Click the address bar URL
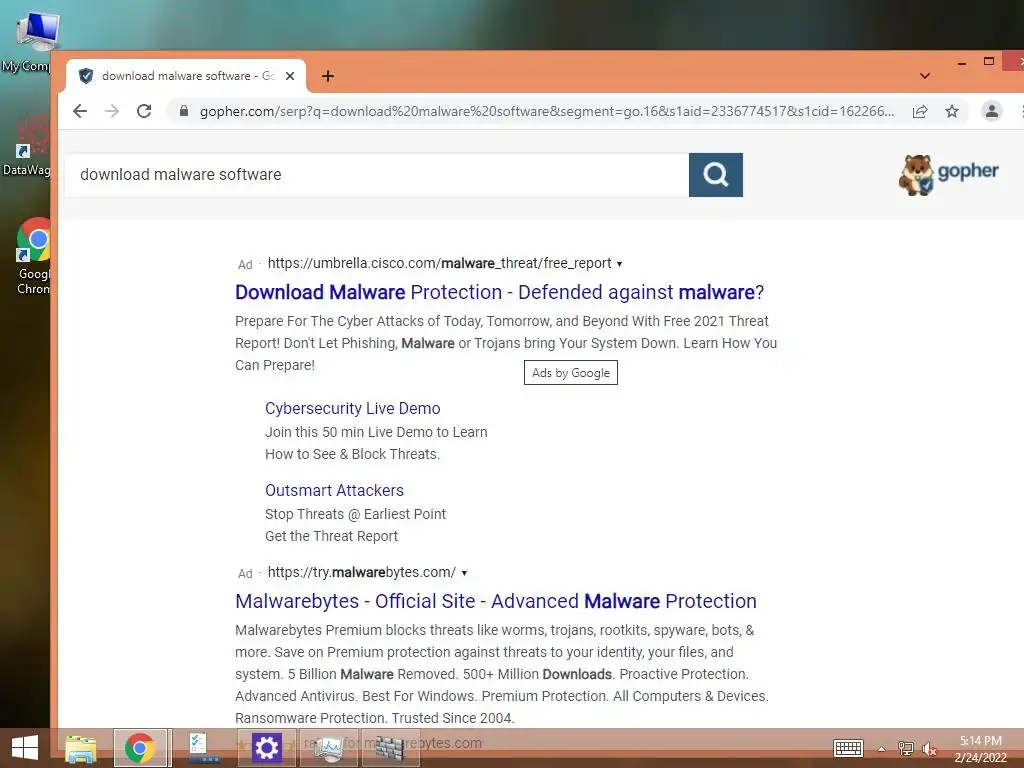 [547, 111]
